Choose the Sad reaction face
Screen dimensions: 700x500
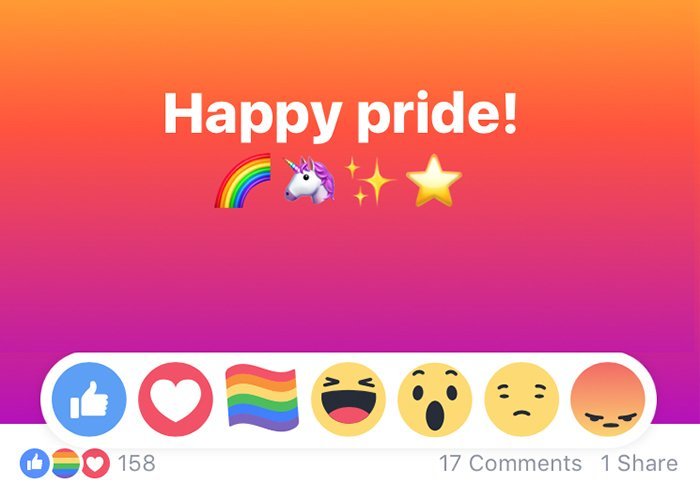(x=521, y=399)
